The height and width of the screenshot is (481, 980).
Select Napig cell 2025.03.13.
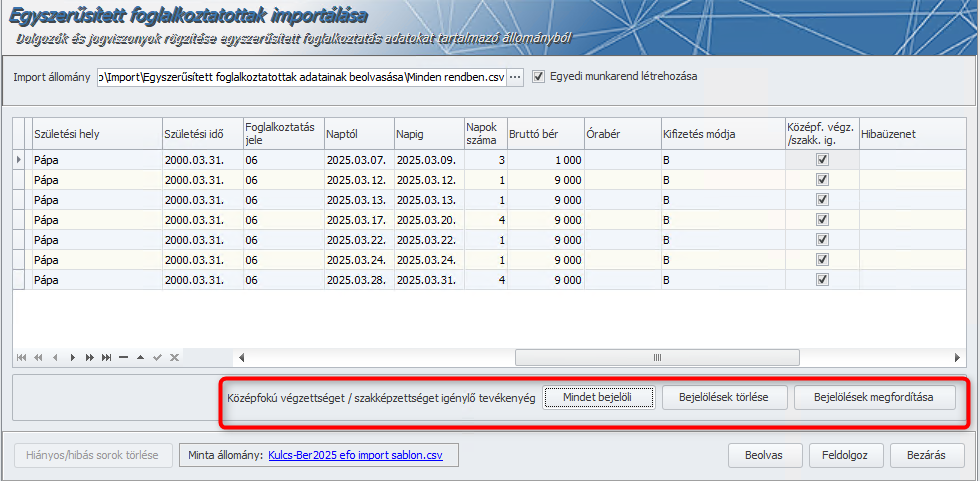(x=429, y=200)
